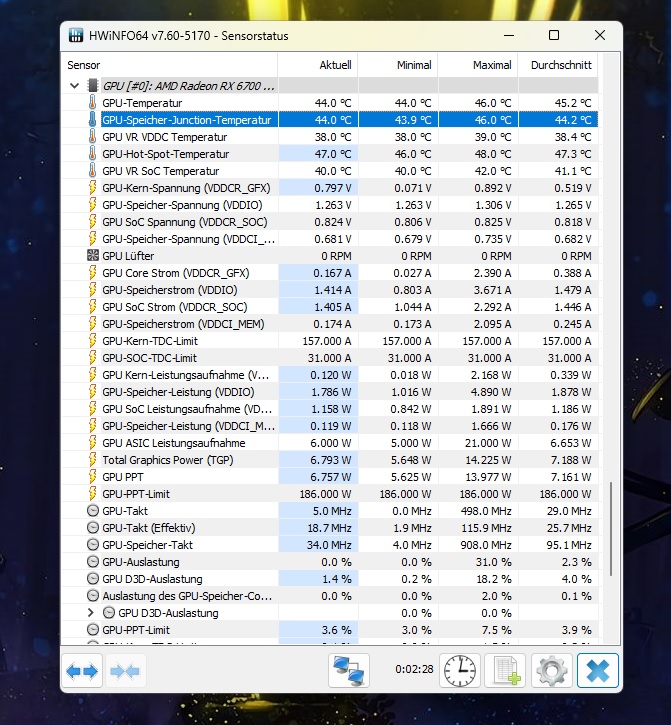Select GPU-Takt (Effektiv) row label

pyautogui.click(x=148, y=528)
